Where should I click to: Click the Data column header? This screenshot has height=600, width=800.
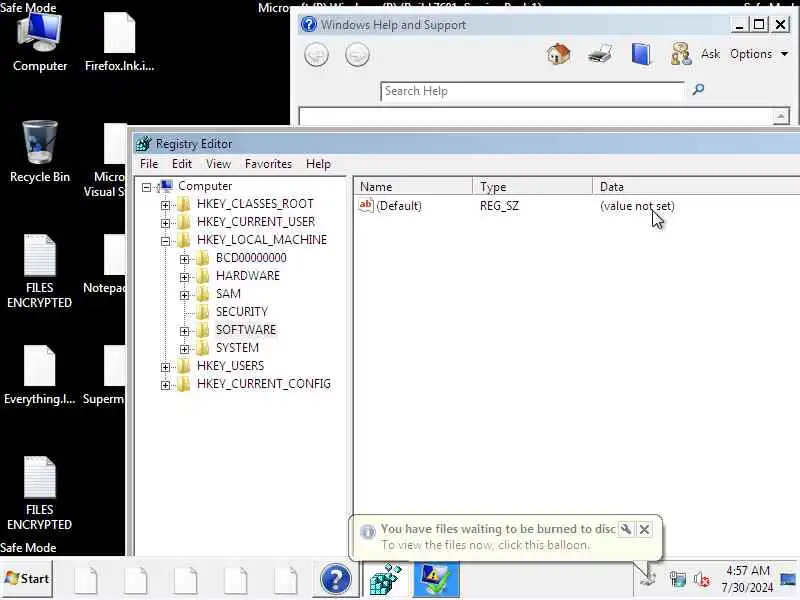click(696, 187)
